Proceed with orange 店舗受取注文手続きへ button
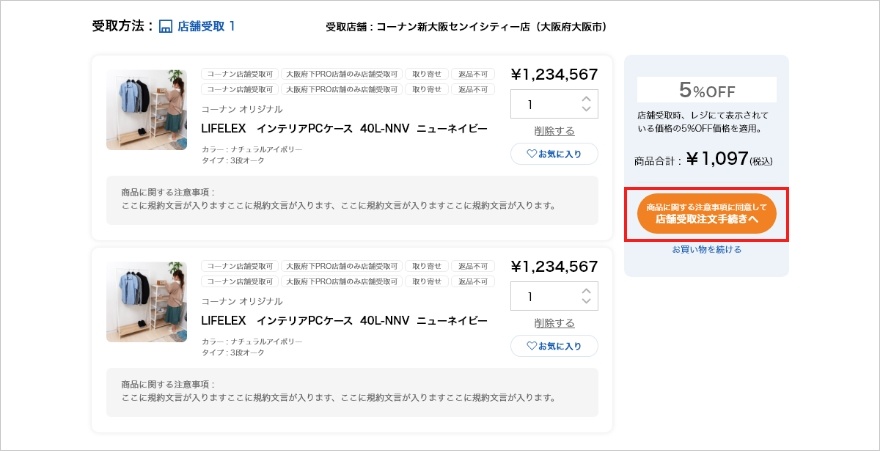Screen dimensions: 880x451 (x=707, y=214)
